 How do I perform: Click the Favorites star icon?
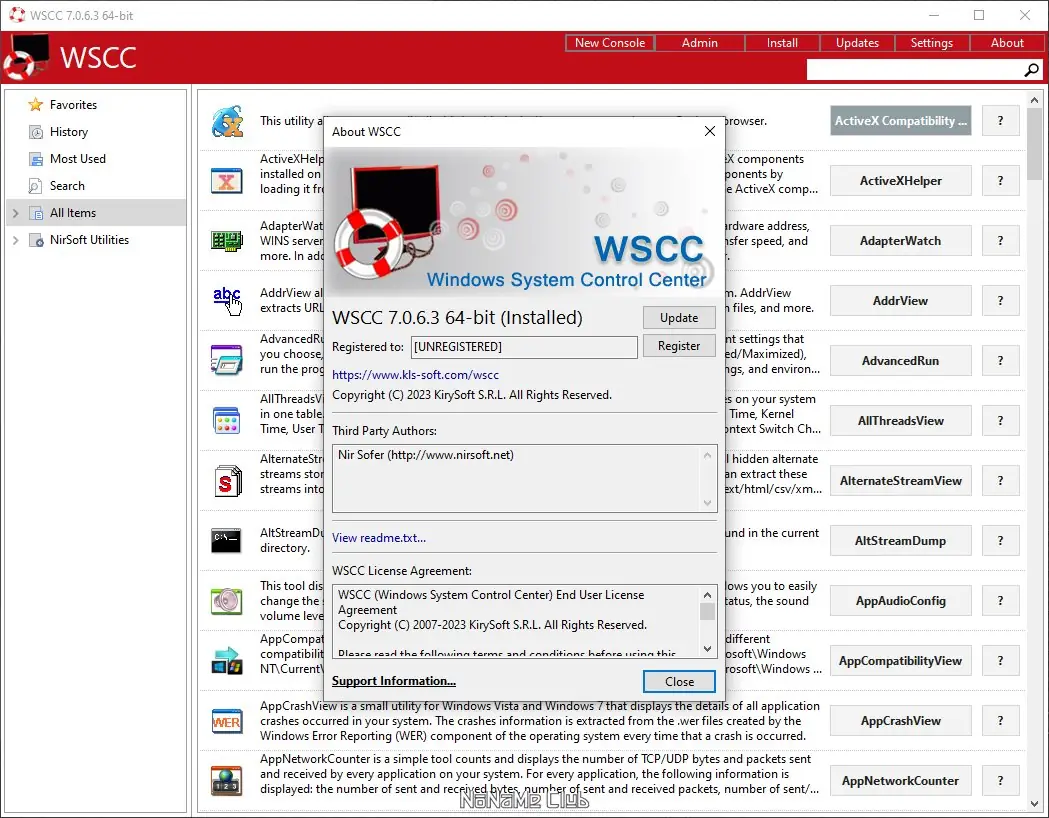click(x=35, y=104)
